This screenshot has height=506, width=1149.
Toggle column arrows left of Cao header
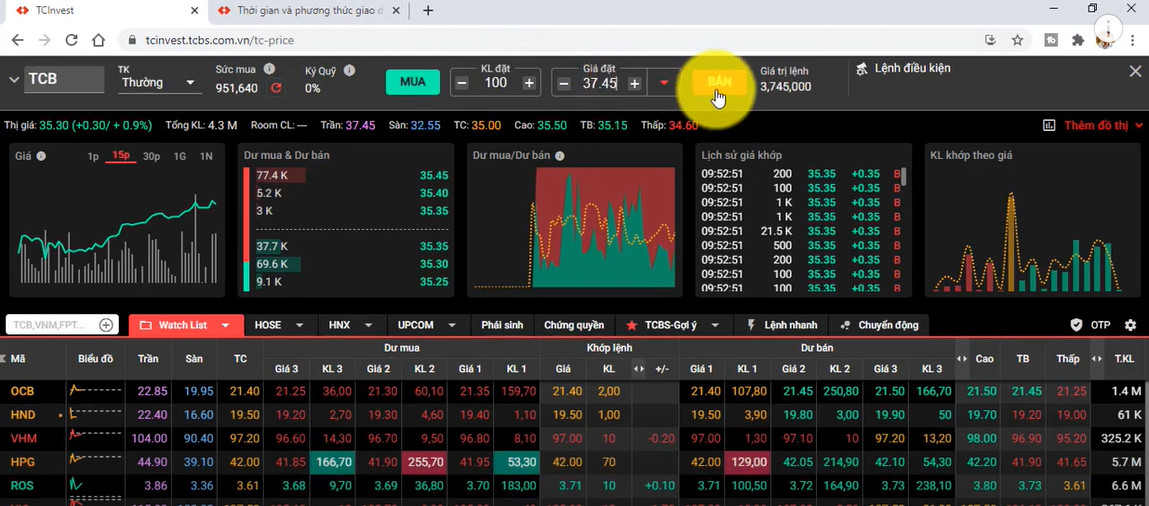(x=962, y=359)
